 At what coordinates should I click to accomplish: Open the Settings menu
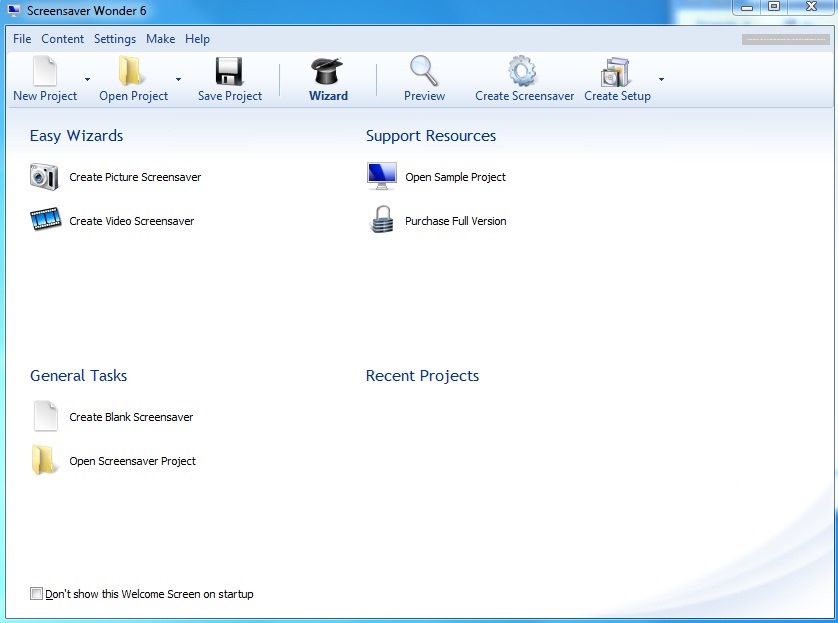pos(115,39)
